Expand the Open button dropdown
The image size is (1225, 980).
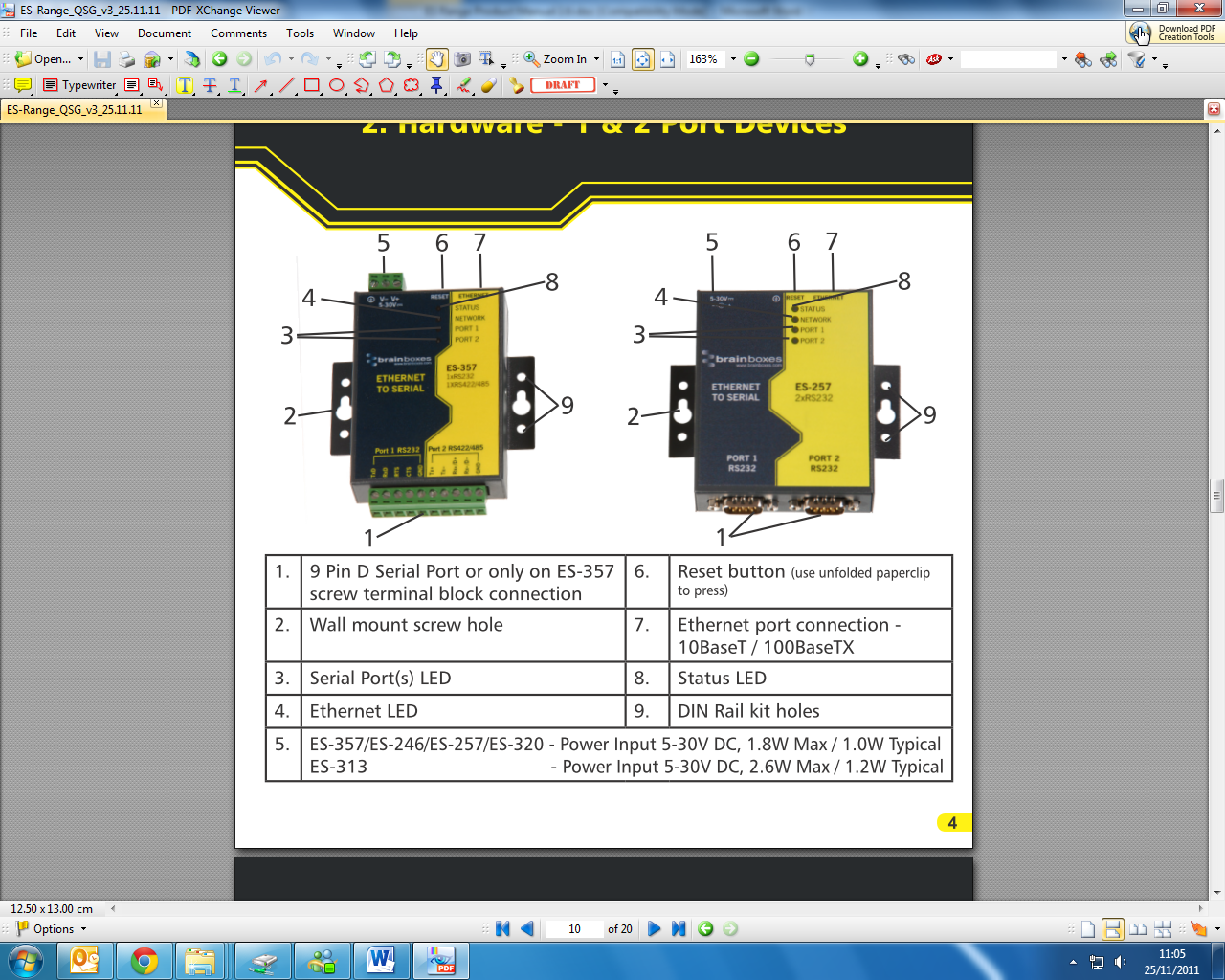pos(80,58)
